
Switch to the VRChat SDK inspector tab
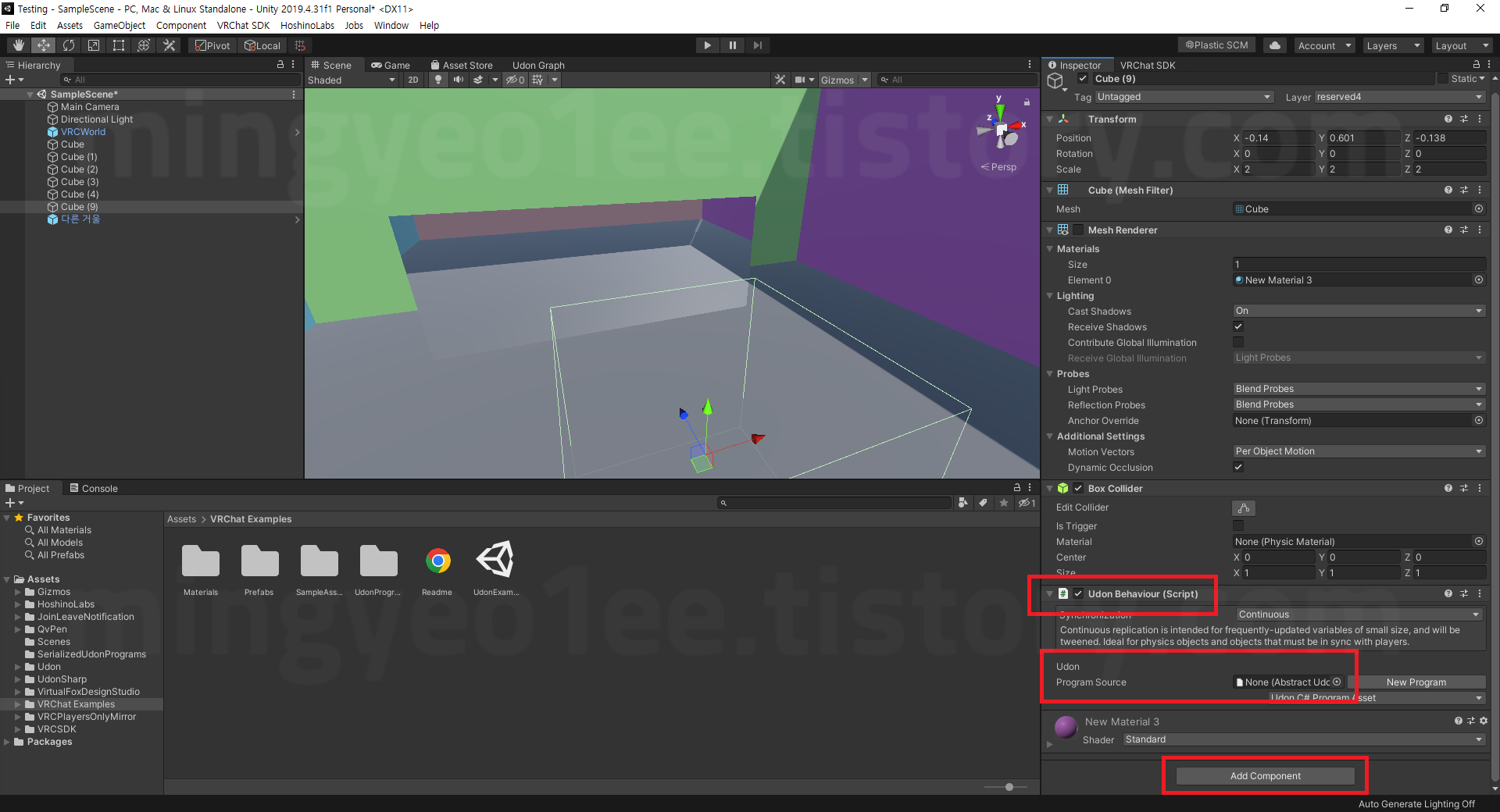[x=1148, y=65]
